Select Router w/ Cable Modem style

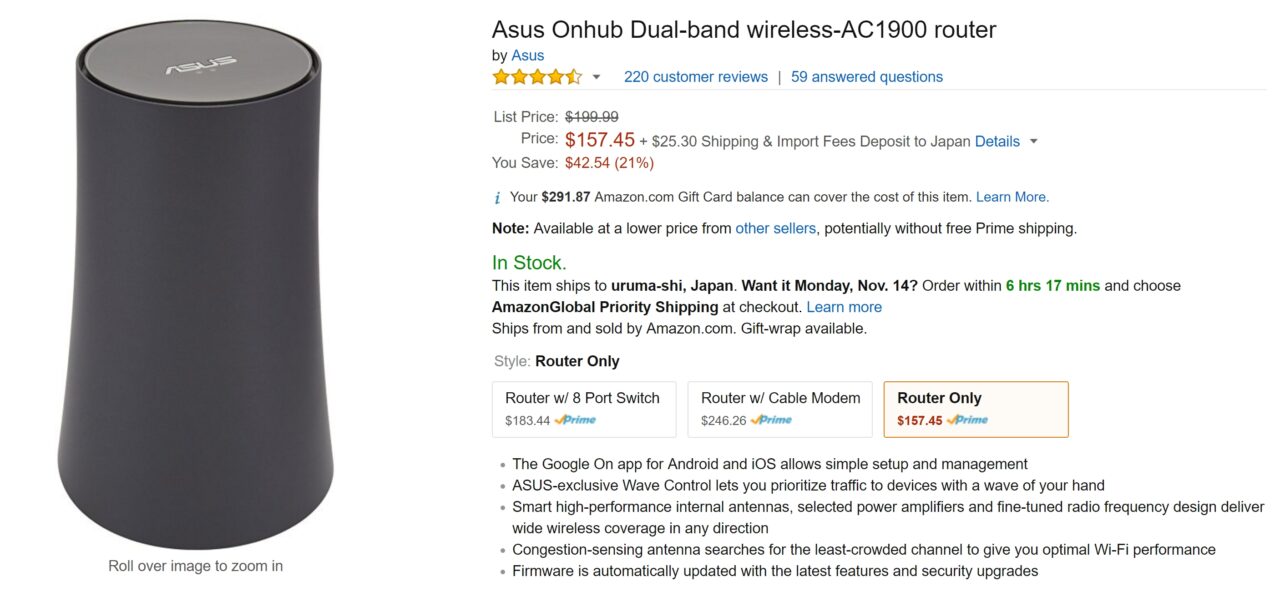pyautogui.click(x=780, y=398)
